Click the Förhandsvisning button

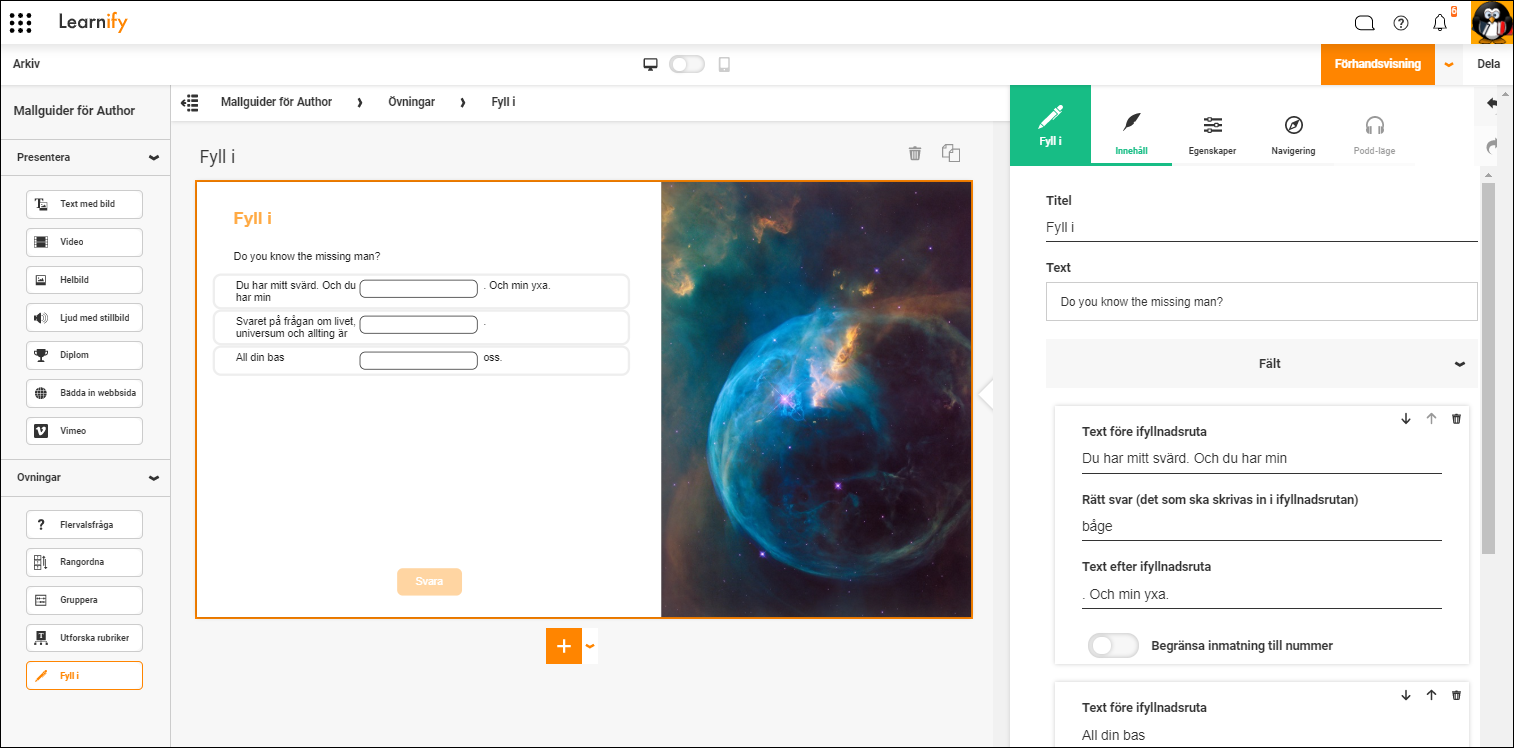click(x=1377, y=64)
